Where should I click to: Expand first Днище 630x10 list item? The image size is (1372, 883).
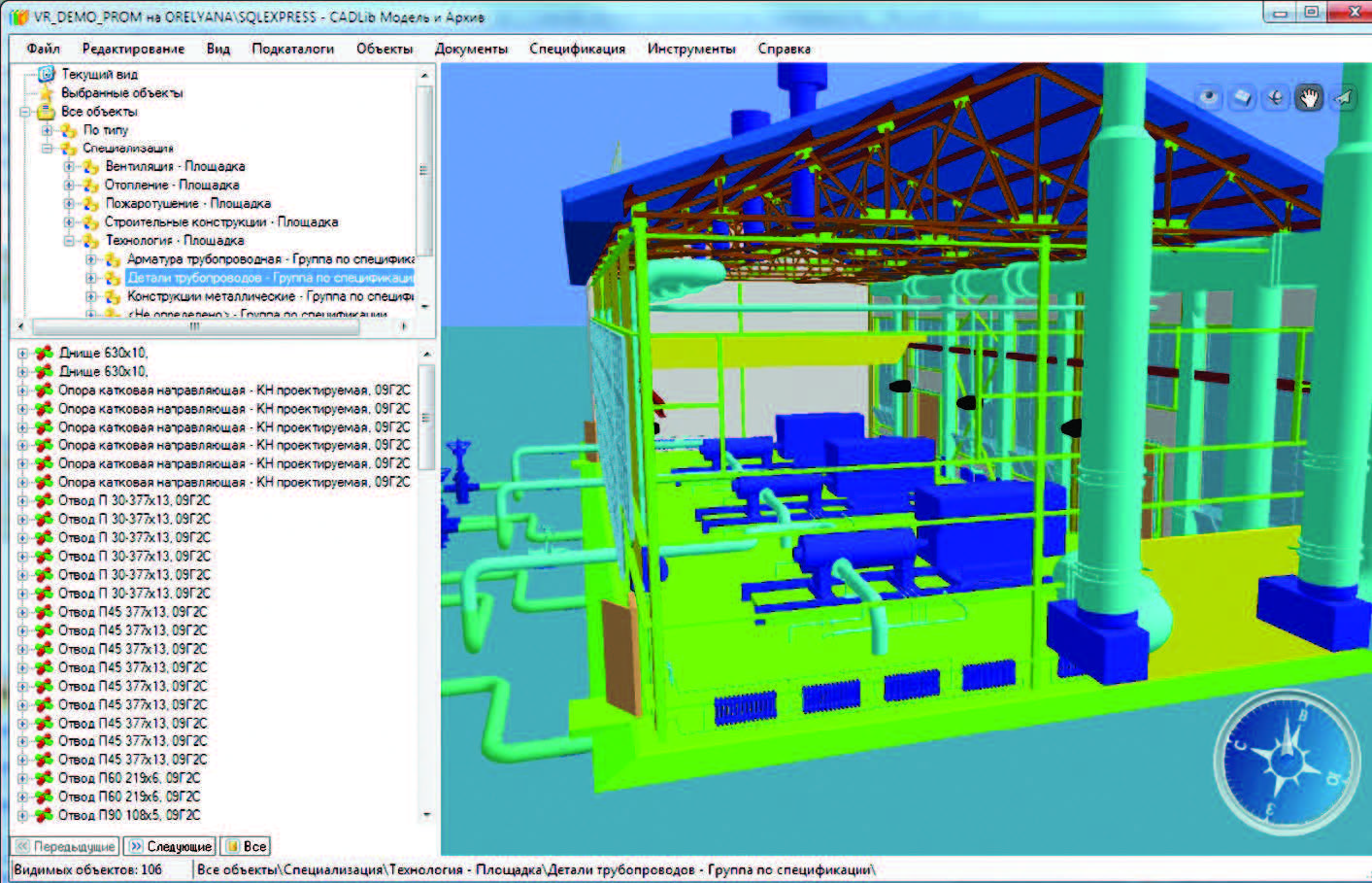click(x=22, y=353)
